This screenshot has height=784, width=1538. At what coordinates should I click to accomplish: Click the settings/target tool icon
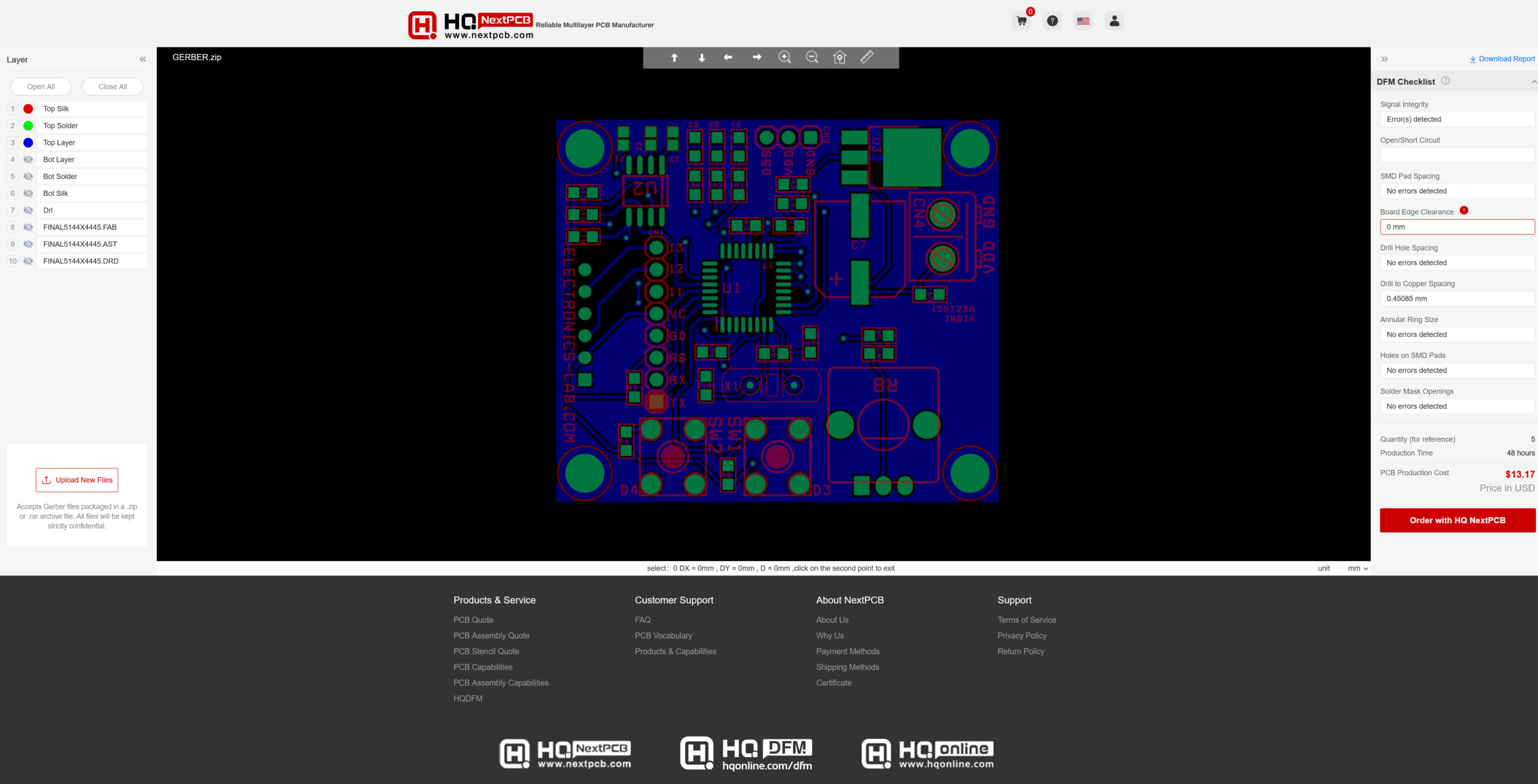(839, 57)
